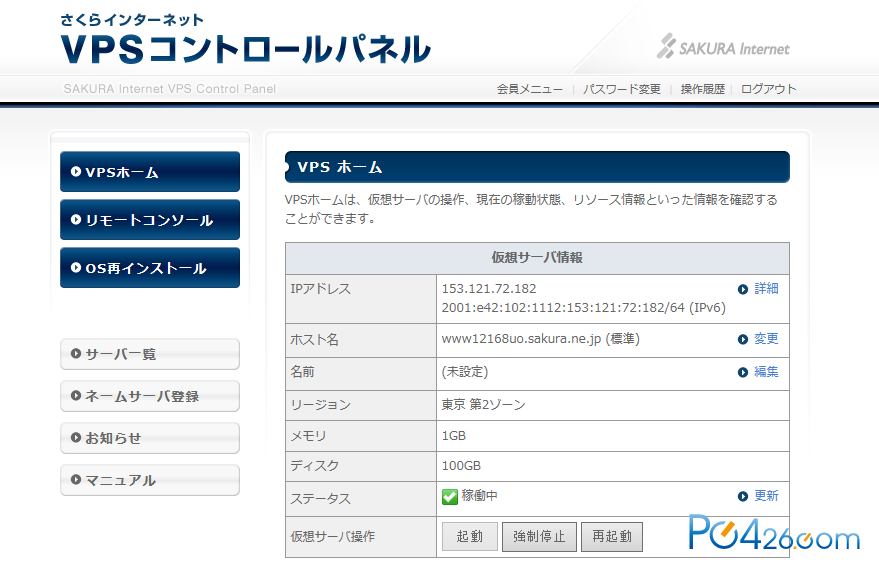879x568 pixels.
Task: Open マニュアル sidebar item
Action: click(x=150, y=480)
